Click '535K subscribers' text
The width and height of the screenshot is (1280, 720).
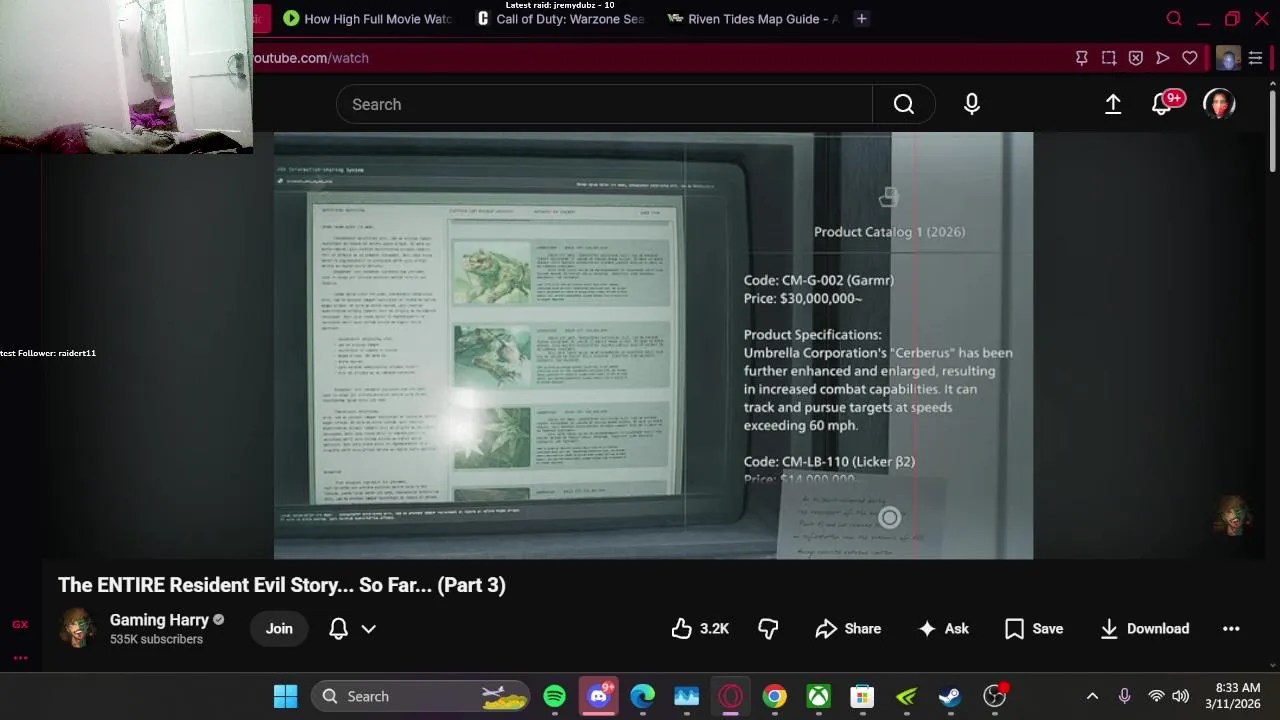[x=156, y=639]
